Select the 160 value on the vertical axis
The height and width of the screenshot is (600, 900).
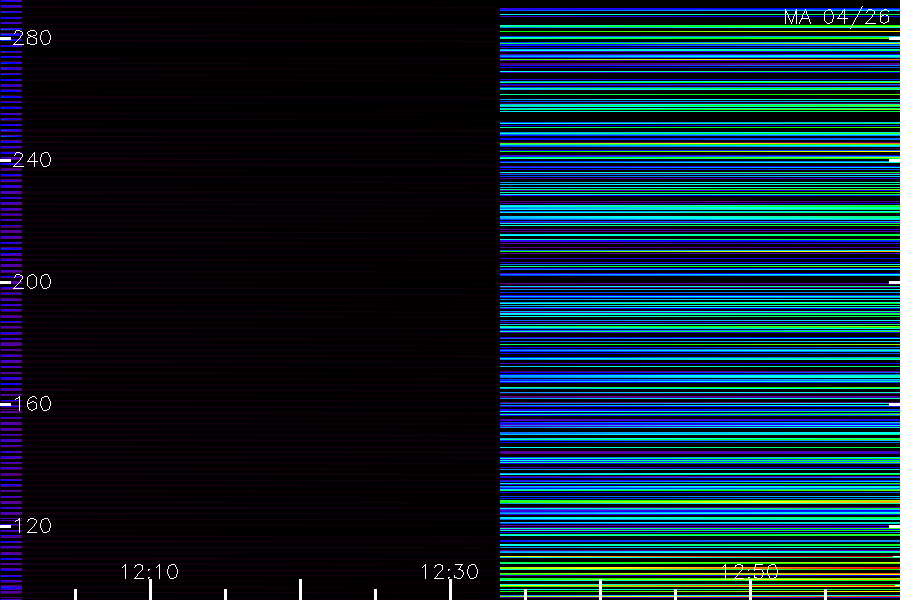[x=32, y=404]
